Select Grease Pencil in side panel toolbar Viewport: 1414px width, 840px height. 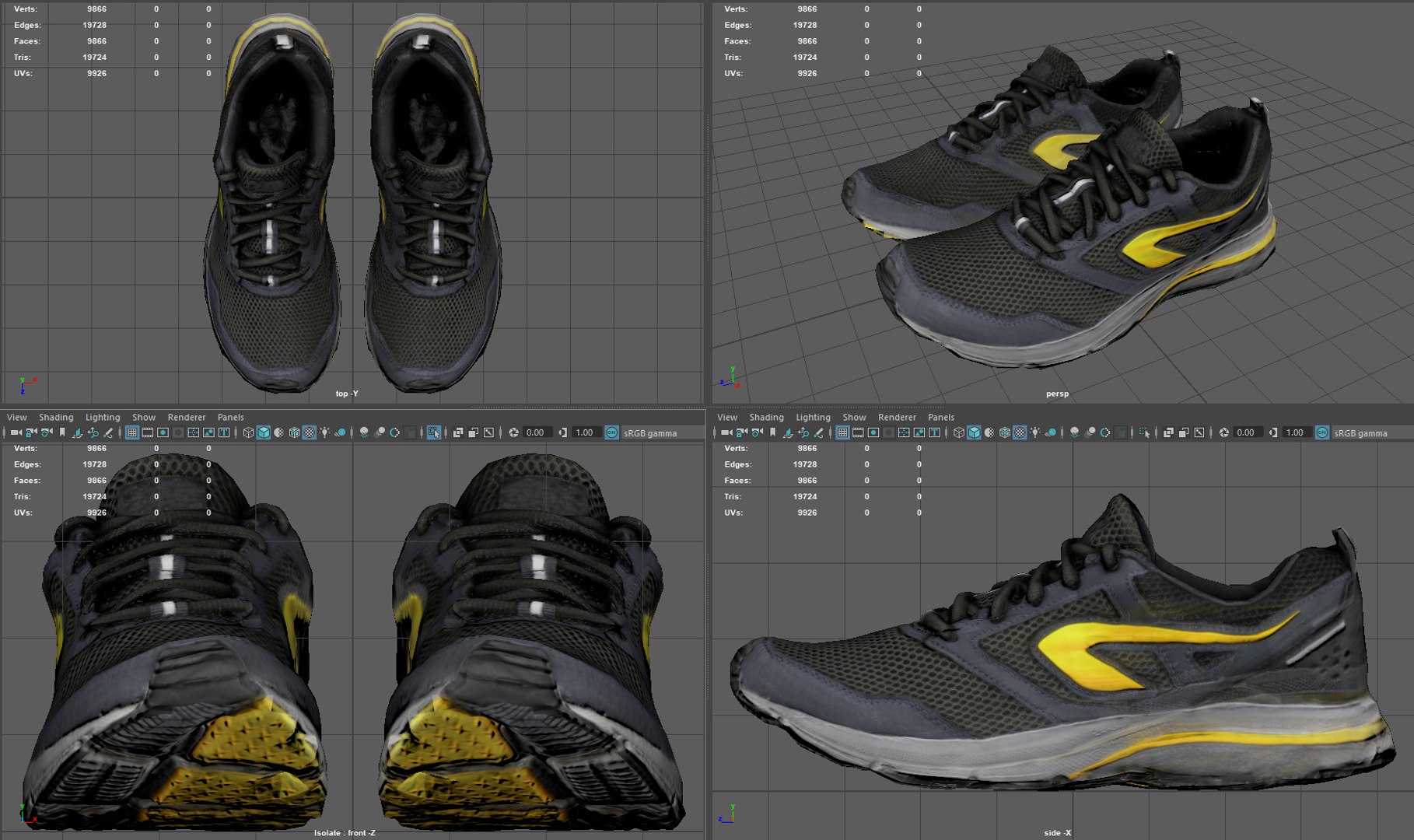pos(819,432)
